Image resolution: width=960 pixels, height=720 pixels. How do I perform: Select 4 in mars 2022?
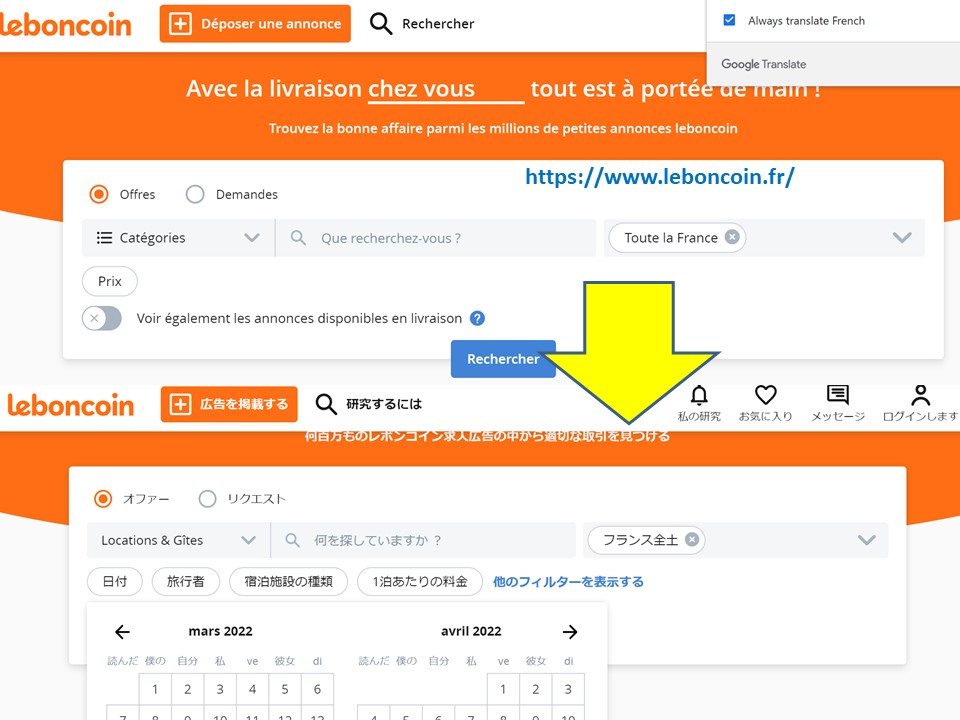(252, 689)
